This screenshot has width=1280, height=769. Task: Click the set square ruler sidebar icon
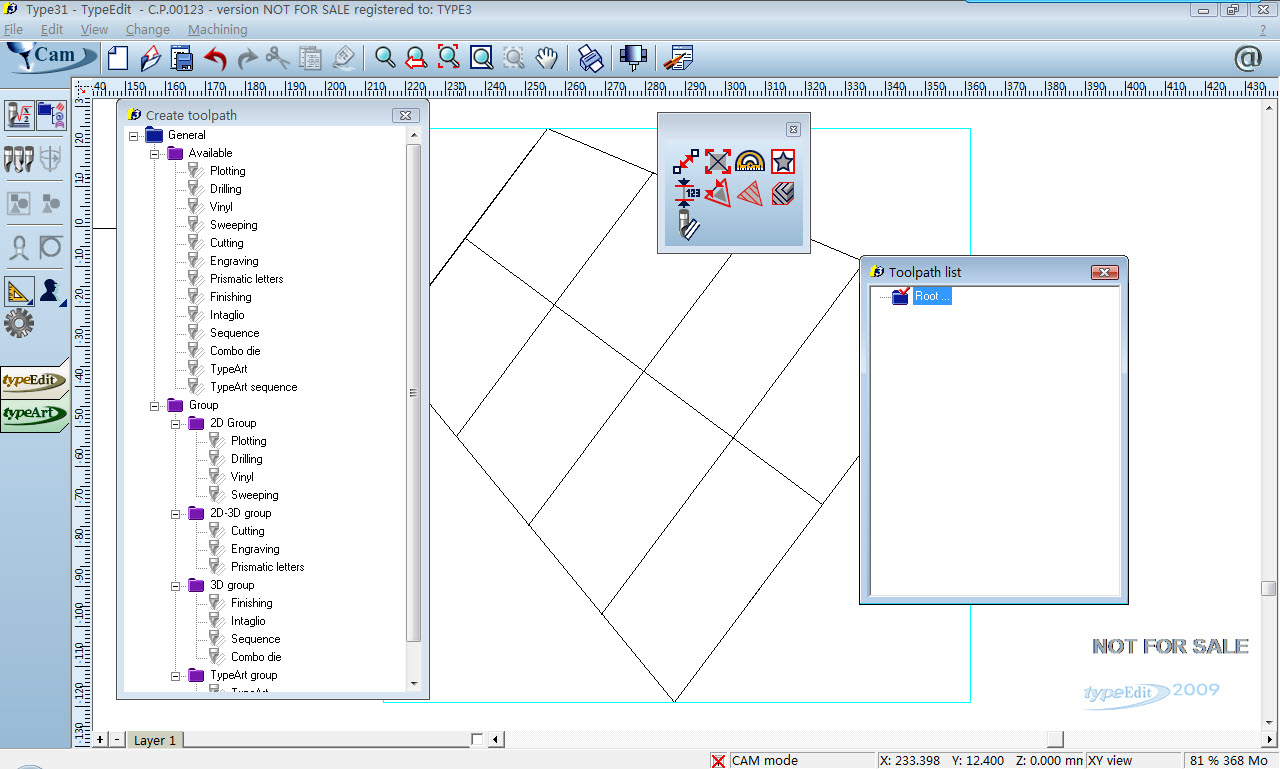[x=19, y=291]
